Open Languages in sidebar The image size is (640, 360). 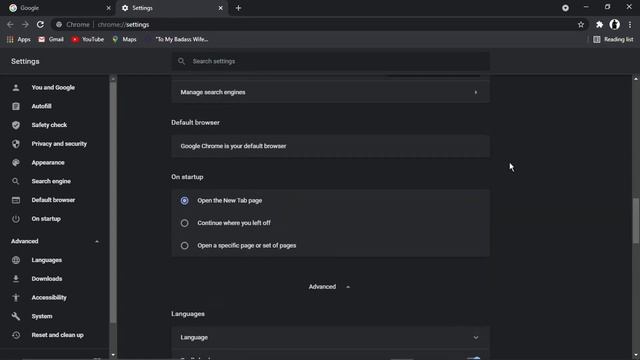pos(47,260)
